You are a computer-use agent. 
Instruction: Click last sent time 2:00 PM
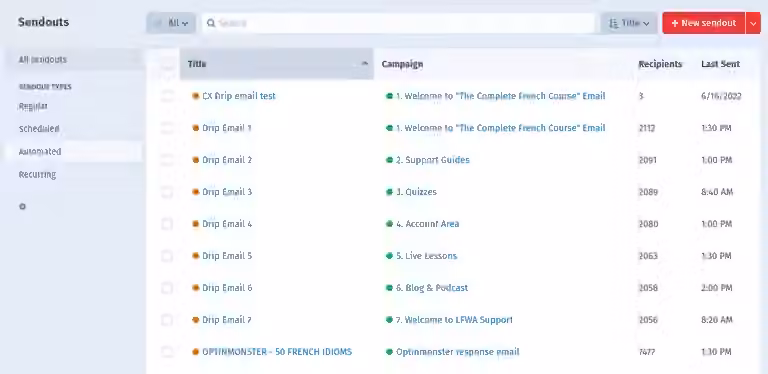(x=717, y=288)
